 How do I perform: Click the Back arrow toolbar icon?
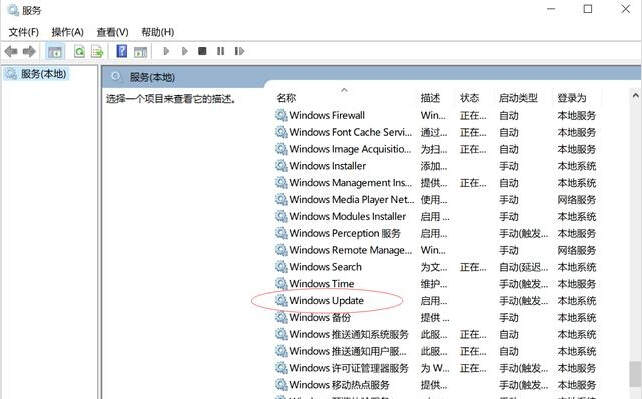[x=11, y=52]
